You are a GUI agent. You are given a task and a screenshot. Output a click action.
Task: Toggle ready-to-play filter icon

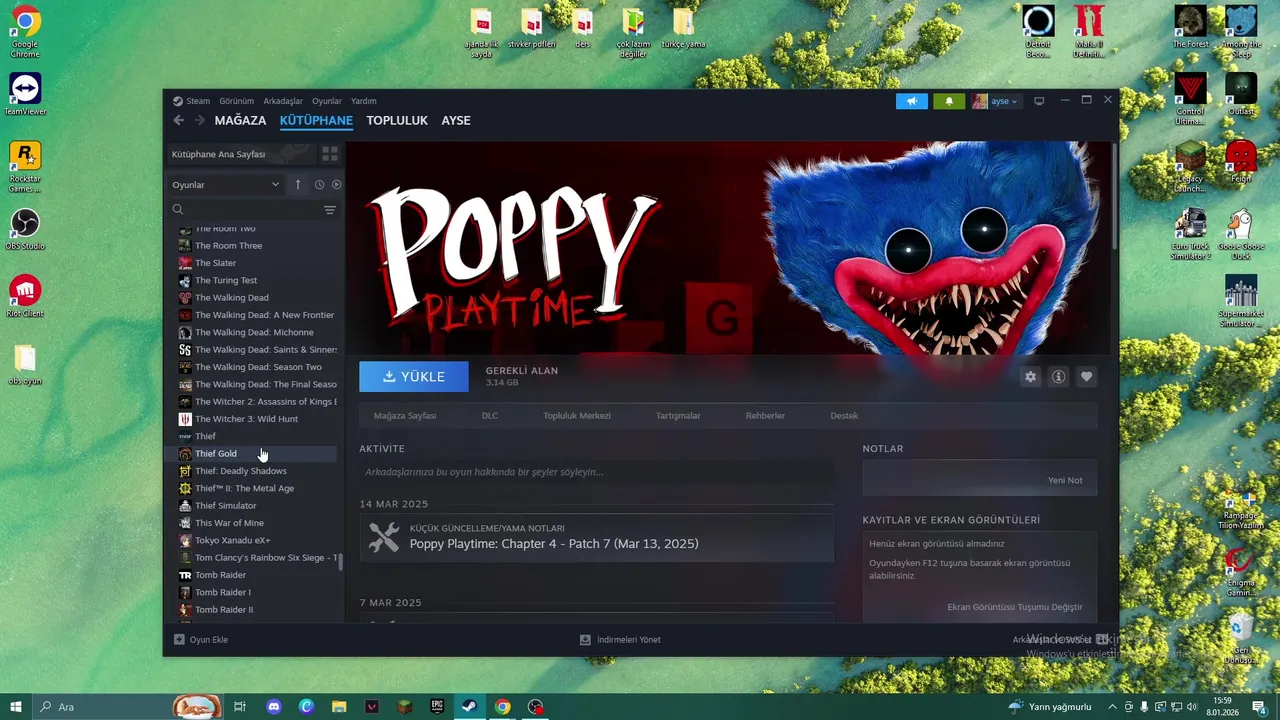336,184
